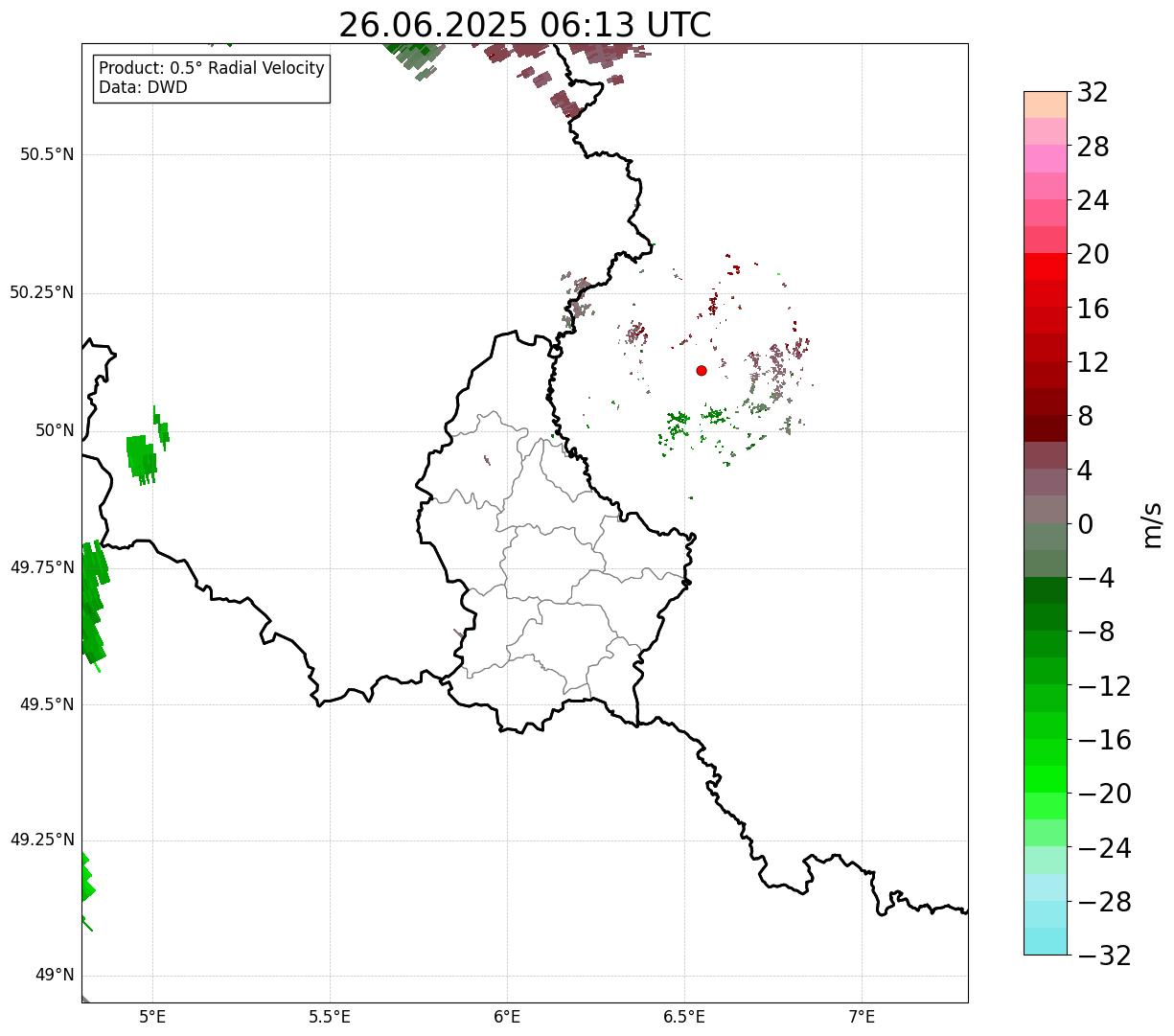Click the "Product: 0.5° Radial Velocity" label
The width and height of the screenshot is (1174, 1036).
212,69
